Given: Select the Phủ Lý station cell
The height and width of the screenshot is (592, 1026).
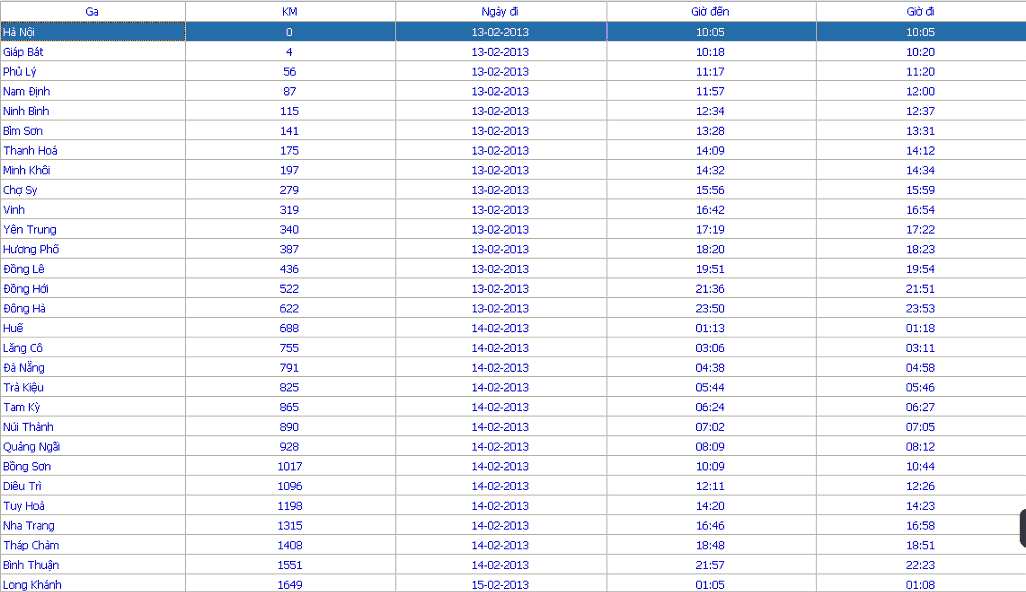Looking at the screenshot, I should 92,71.
